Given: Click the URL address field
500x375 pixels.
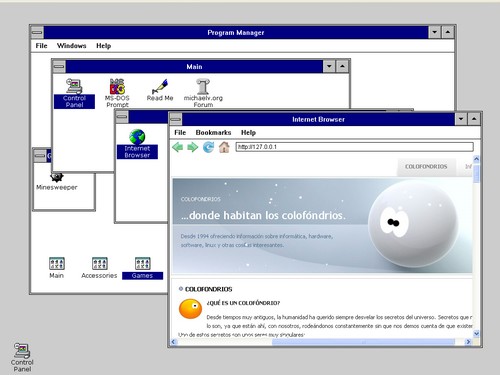Looking at the screenshot, I should click(355, 147).
